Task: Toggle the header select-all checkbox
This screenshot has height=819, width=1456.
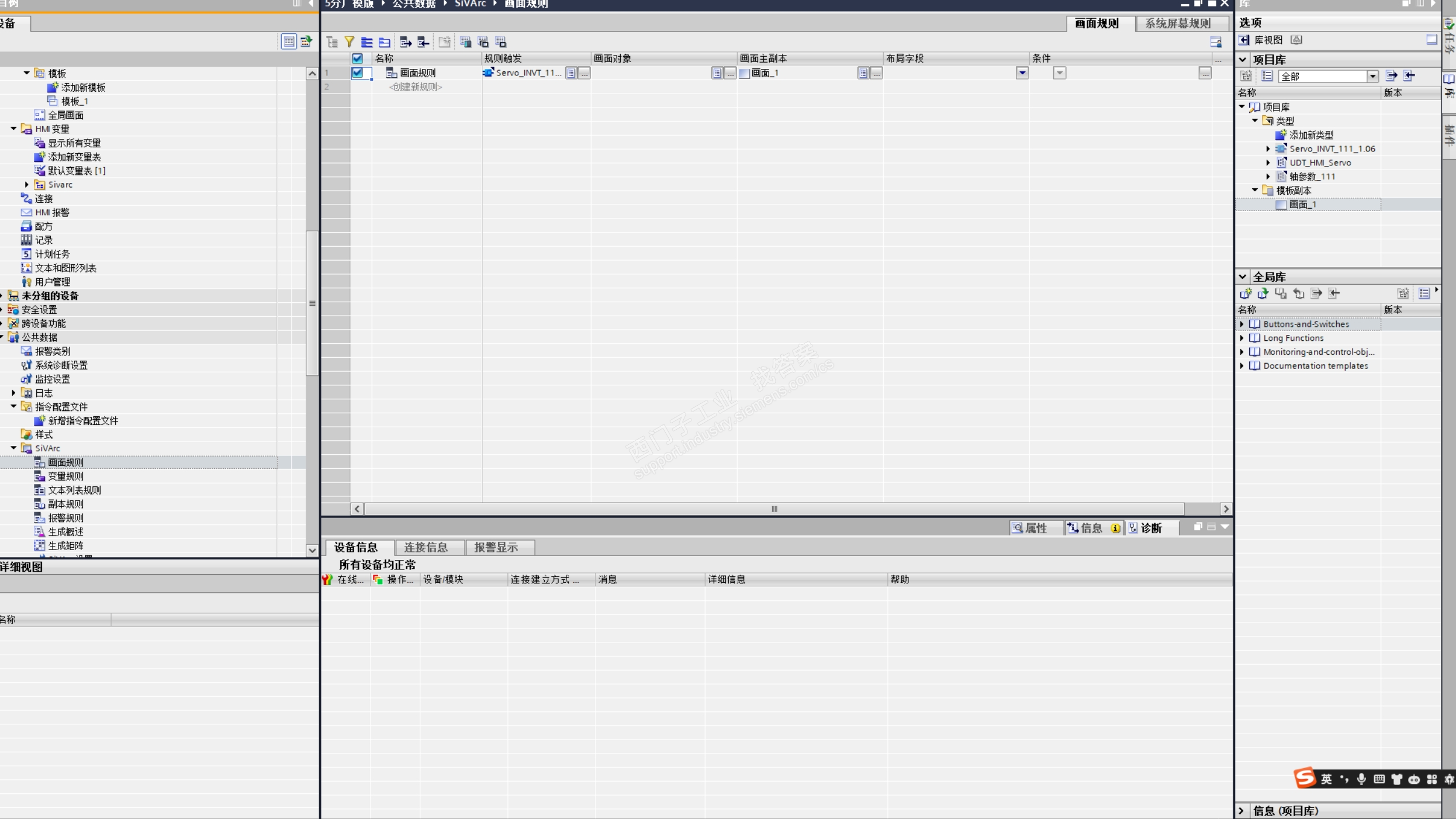Action: (357, 58)
